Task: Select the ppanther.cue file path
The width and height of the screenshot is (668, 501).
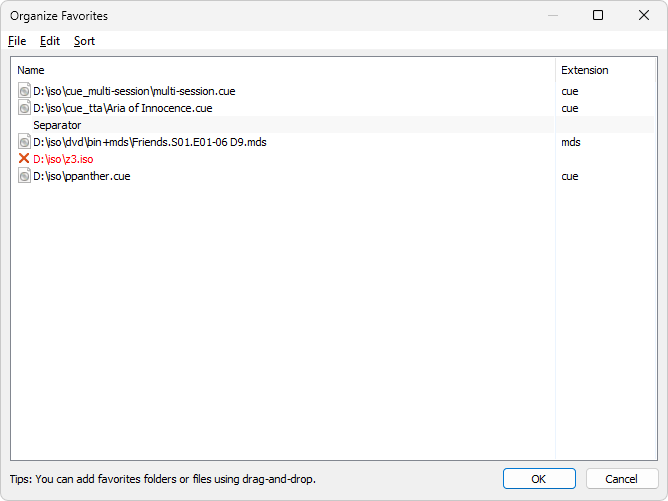Action: (82, 176)
